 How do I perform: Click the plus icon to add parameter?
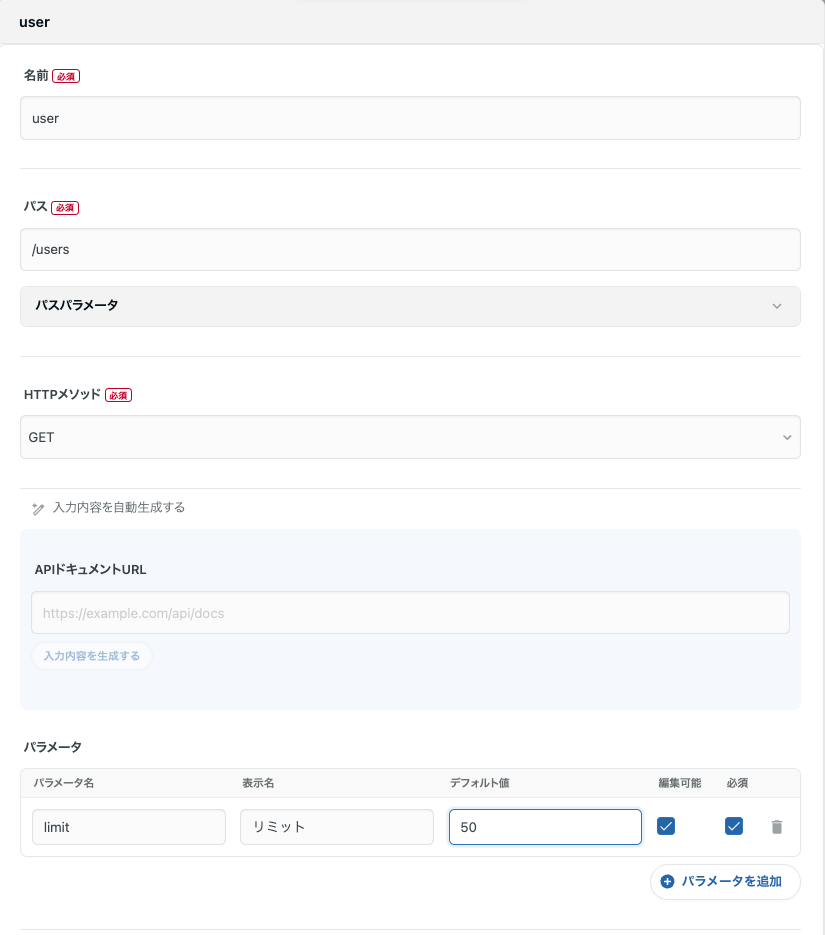coord(668,882)
